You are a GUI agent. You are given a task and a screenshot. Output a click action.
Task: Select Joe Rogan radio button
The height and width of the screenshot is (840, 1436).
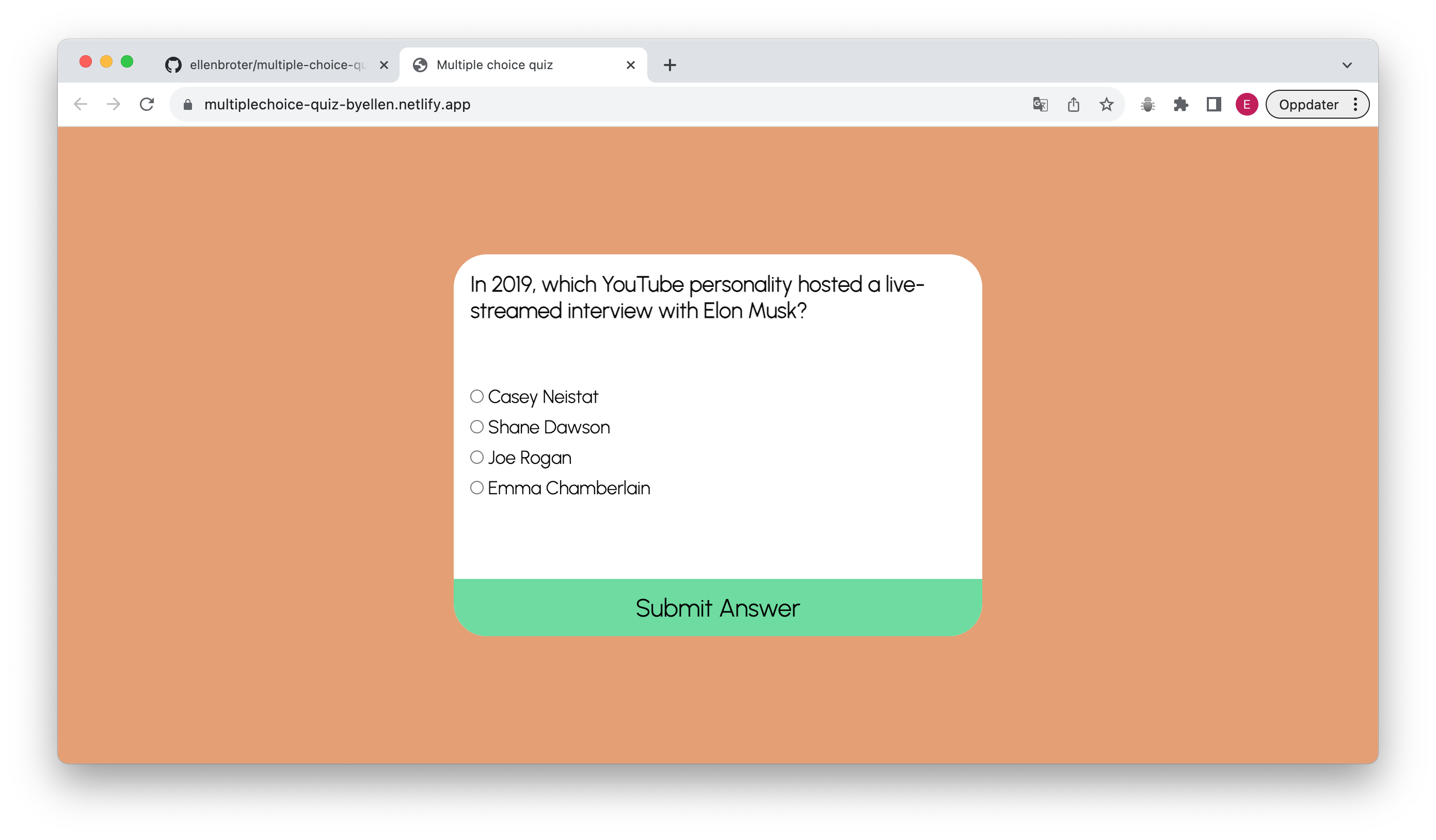pos(477,457)
